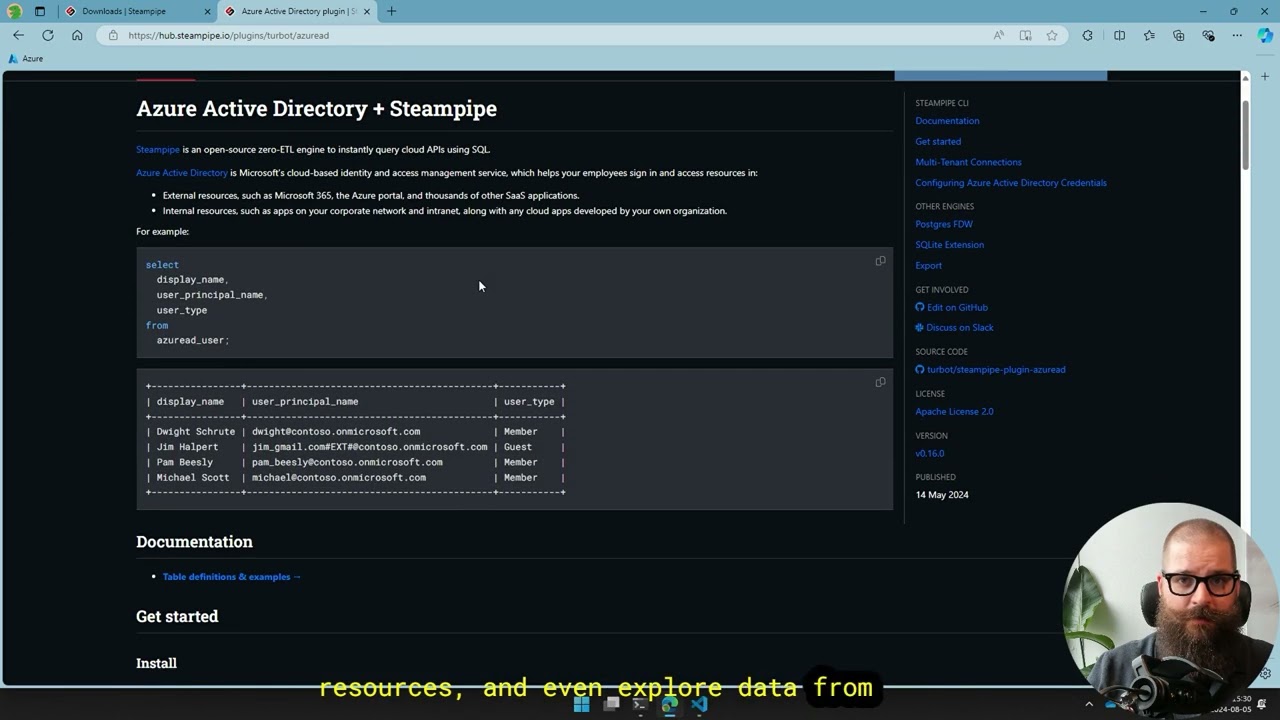
Task: Refresh the current page
Action: [47, 35]
